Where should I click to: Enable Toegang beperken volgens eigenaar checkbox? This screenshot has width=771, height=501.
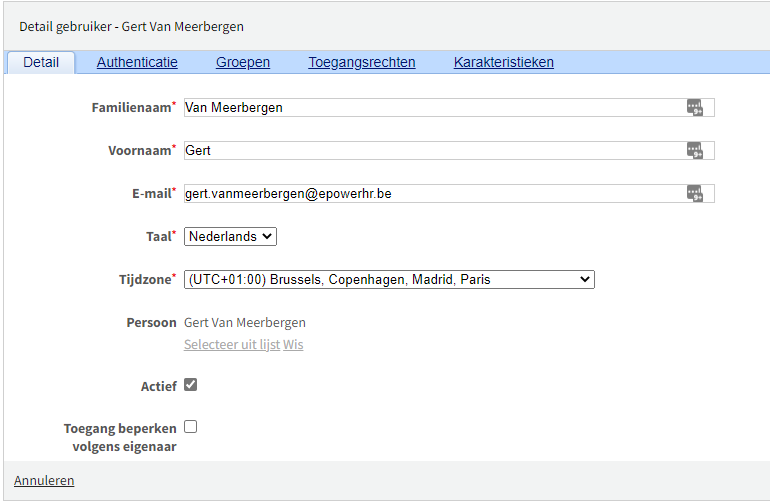pyautogui.click(x=191, y=427)
